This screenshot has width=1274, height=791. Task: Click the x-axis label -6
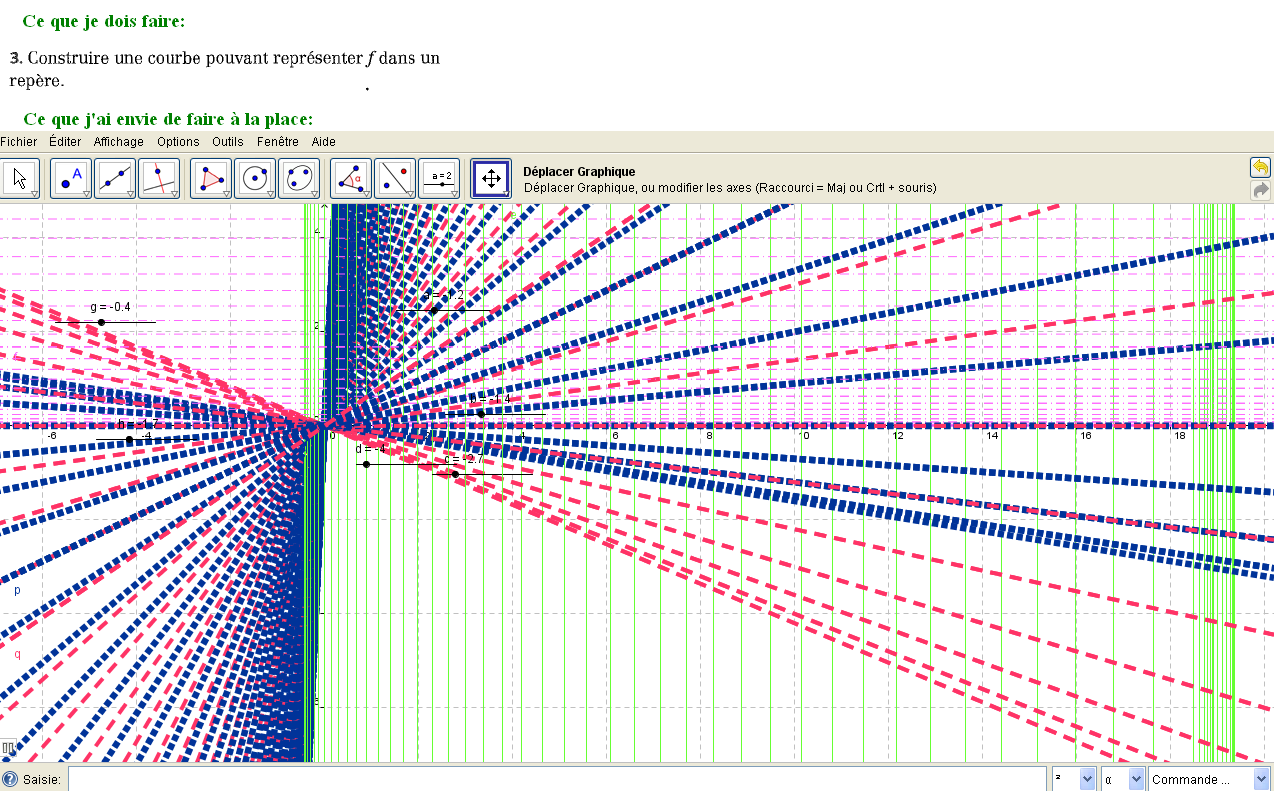tap(50, 435)
